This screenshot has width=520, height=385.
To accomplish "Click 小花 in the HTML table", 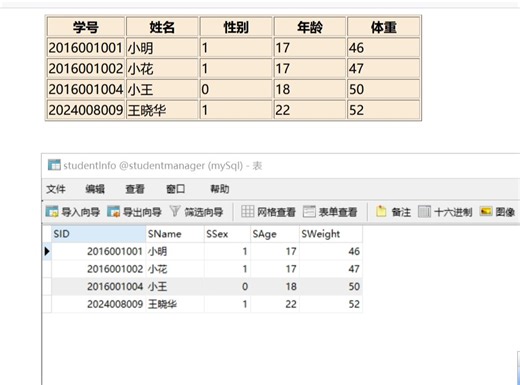I will click(162, 69).
